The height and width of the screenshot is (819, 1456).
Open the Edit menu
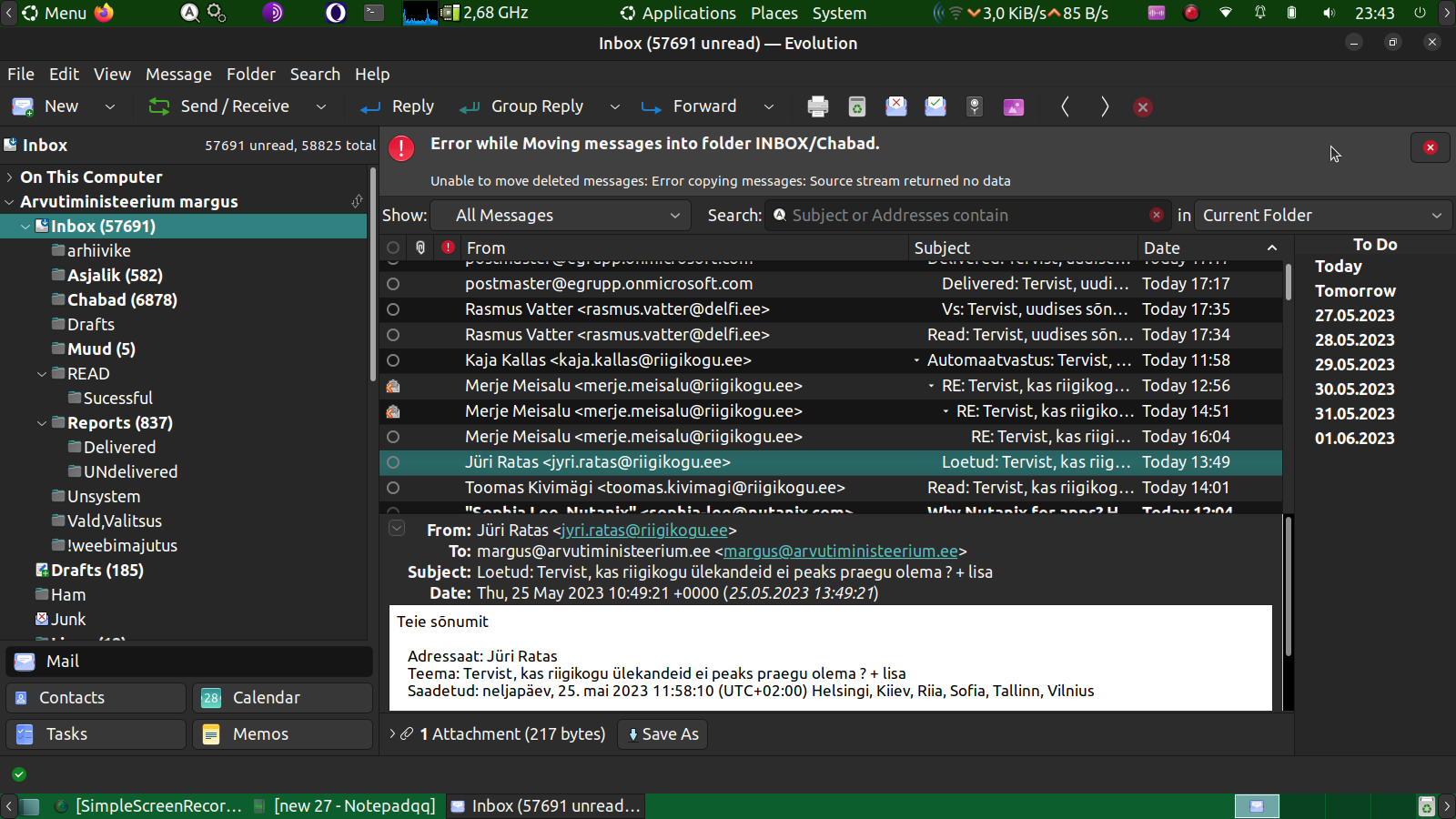click(64, 74)
